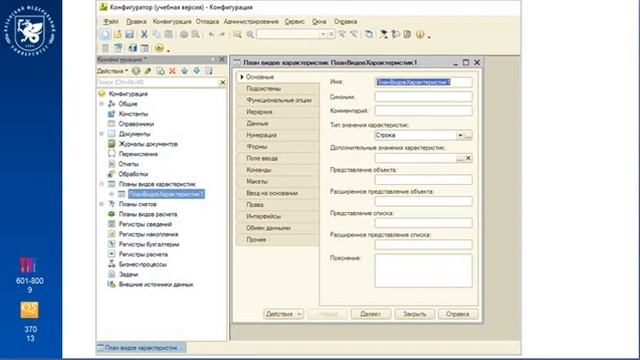Click the Бизнес-процессы tree icon
The height and width of the screenshot is (360, 640).
coord(111,264)
